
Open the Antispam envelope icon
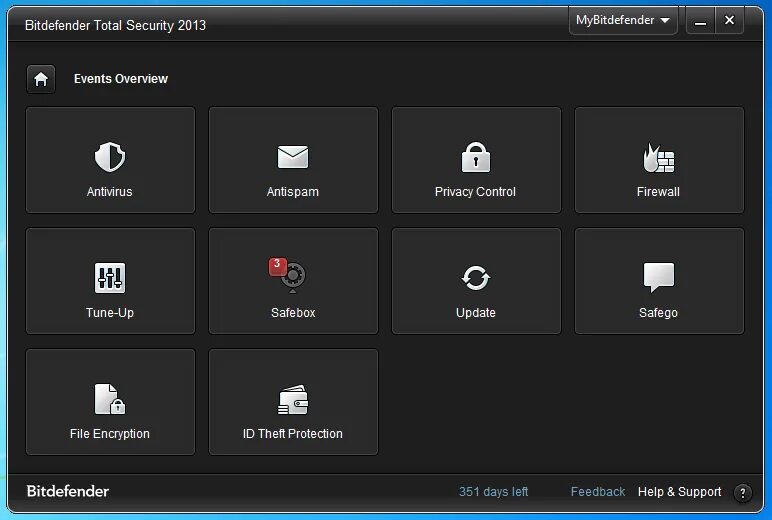[293, 157]
